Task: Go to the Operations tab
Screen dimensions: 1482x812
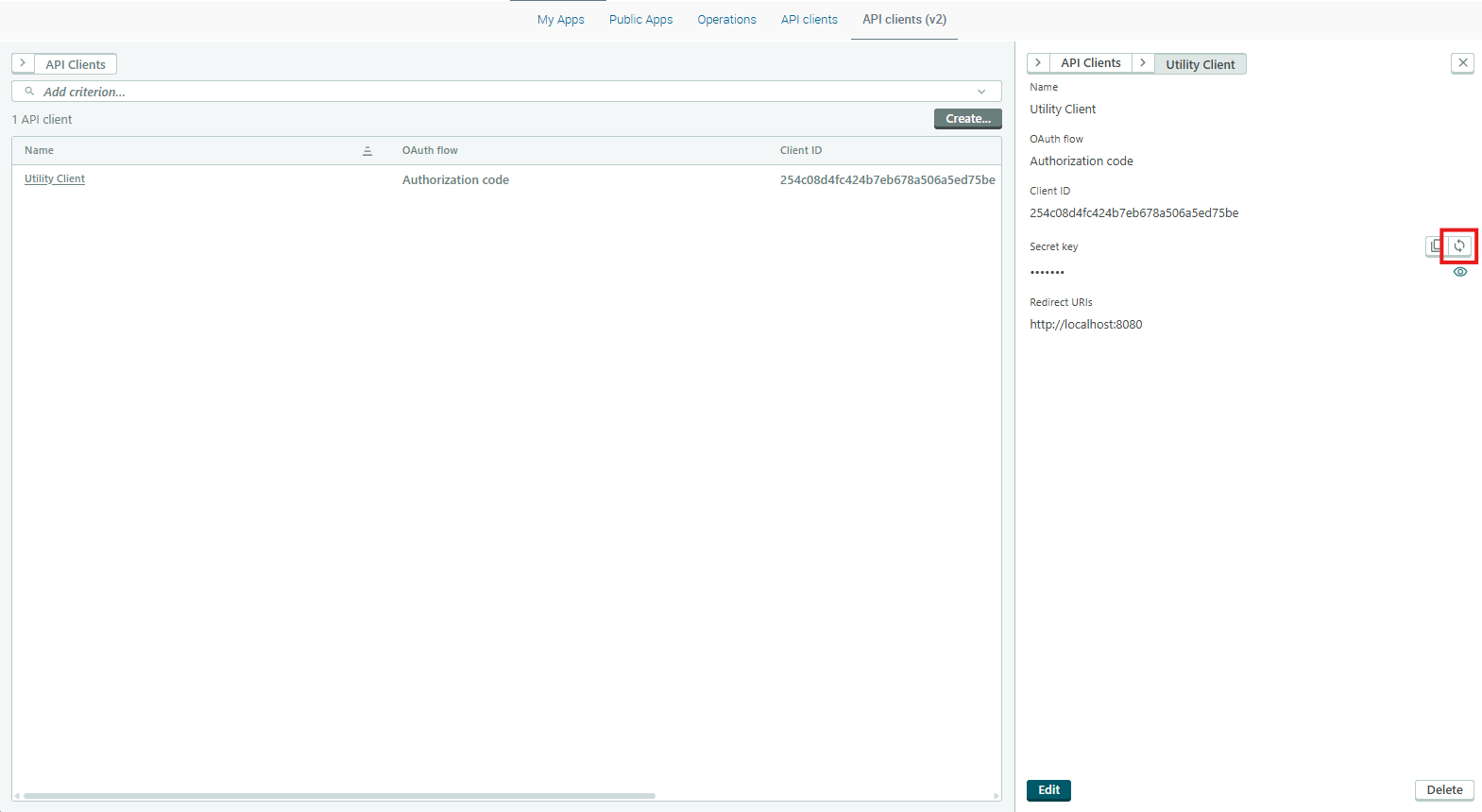Action: pyautogui.click(x=726, y=20)
